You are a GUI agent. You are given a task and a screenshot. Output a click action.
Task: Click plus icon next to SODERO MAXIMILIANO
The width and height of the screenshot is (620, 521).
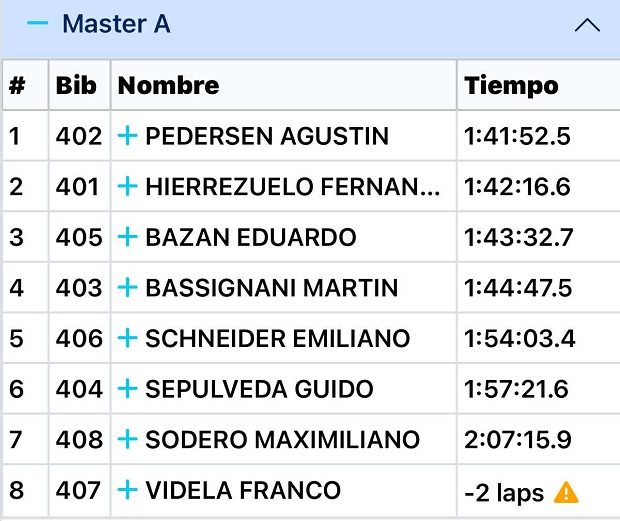click(x=127, y=440)
